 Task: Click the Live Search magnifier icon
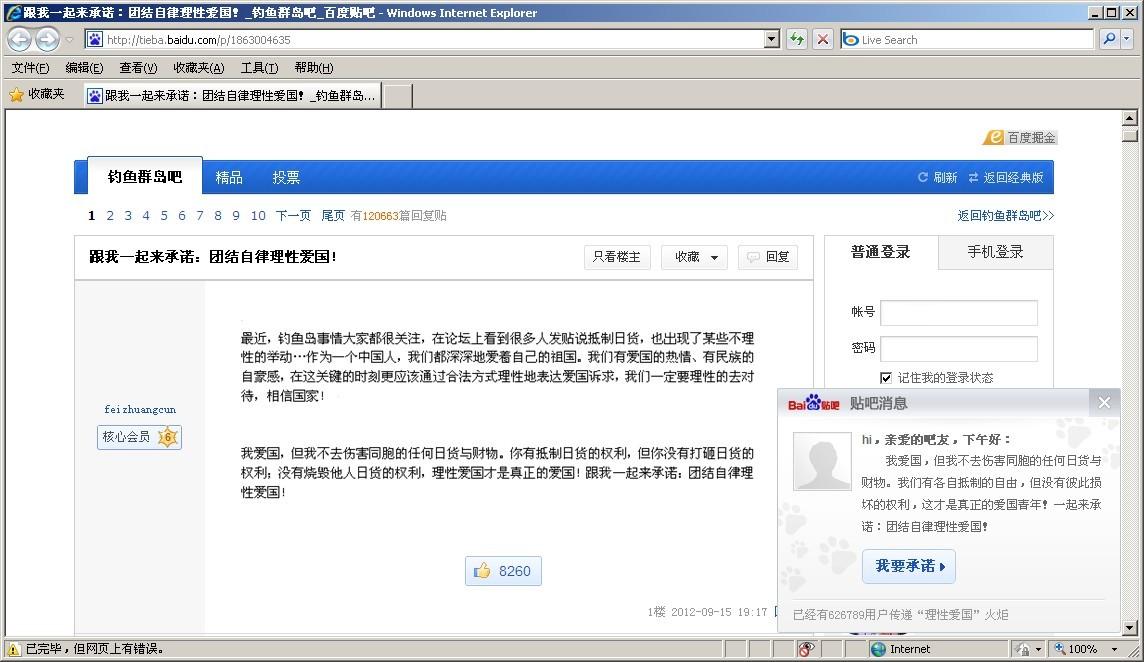1108,39
